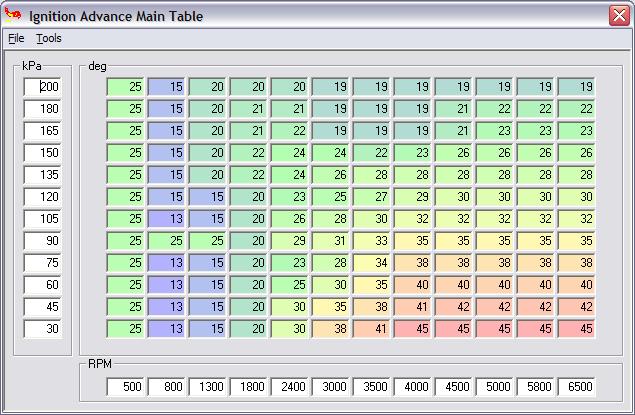Select the advance cell at 105 kPa and 800 RPM
This screenshot has width=635, height=415.
[166, 219]
